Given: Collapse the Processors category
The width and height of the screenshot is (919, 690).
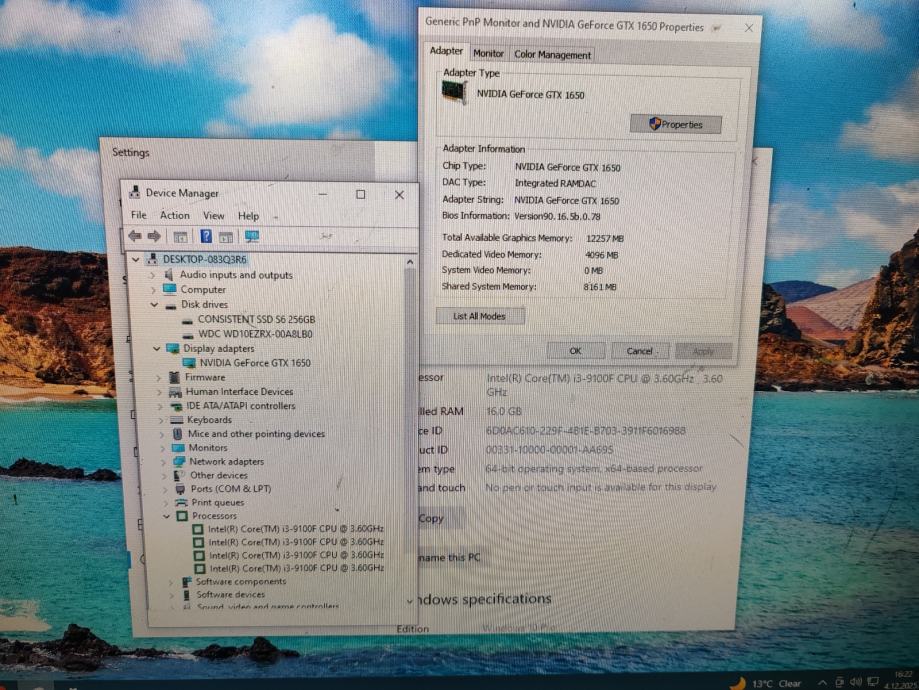Looking at the screenshot, I should (x=166, y=516).
